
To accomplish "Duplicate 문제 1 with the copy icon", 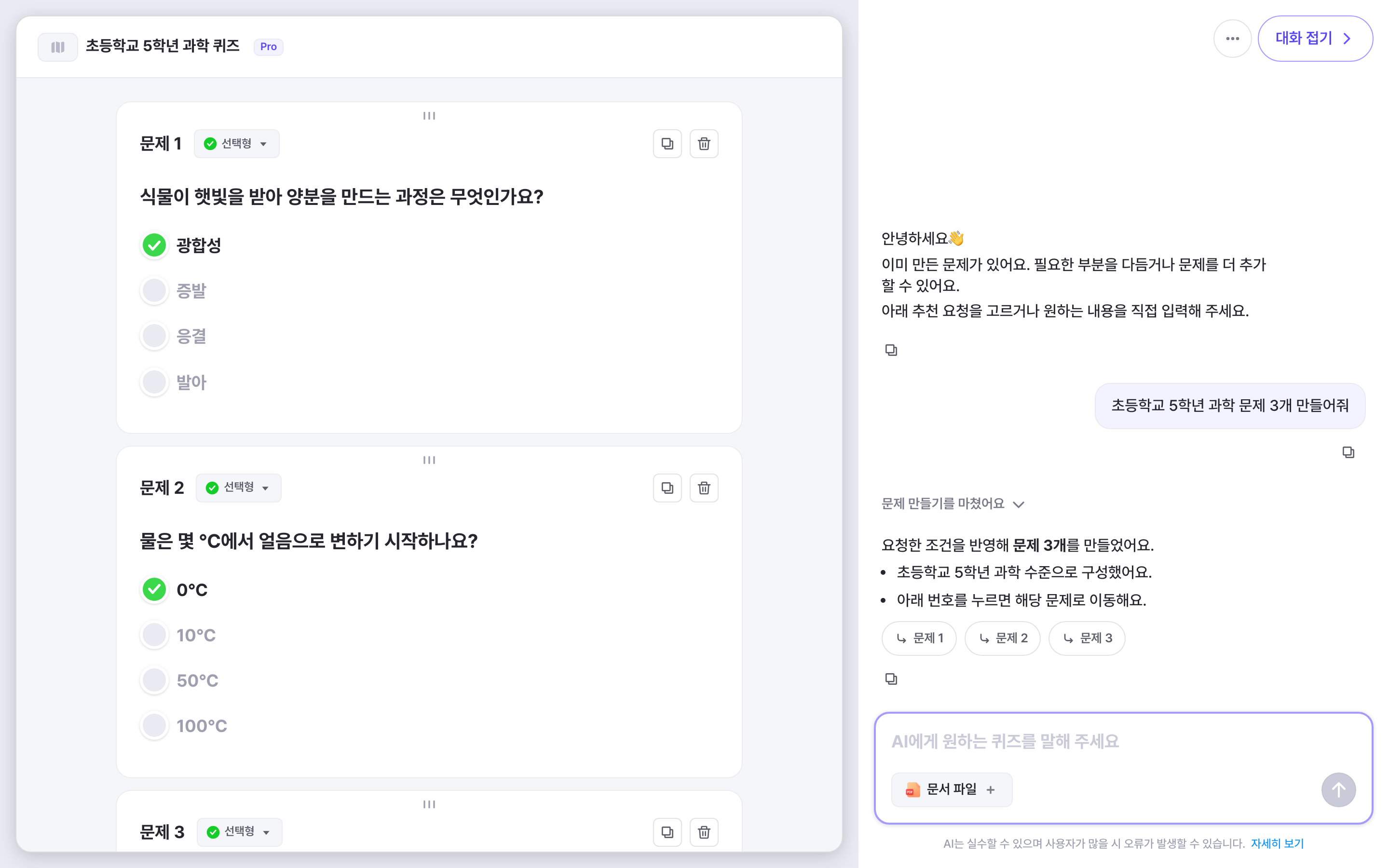I will point(667,144).
